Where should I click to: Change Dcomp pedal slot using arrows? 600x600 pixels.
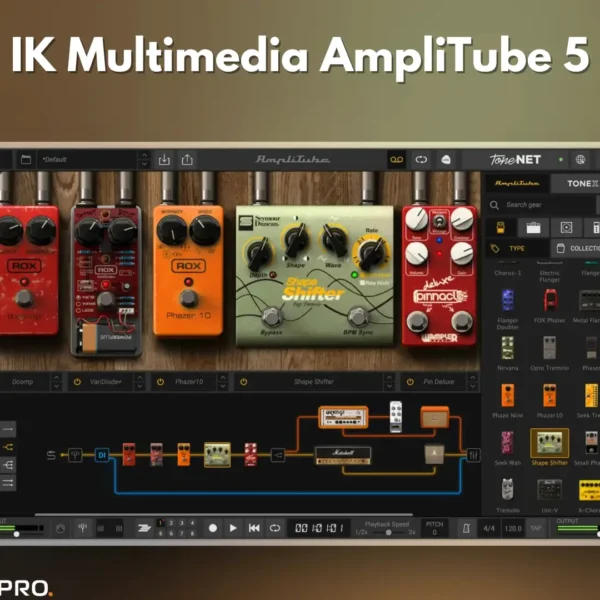tap(56, 382)
